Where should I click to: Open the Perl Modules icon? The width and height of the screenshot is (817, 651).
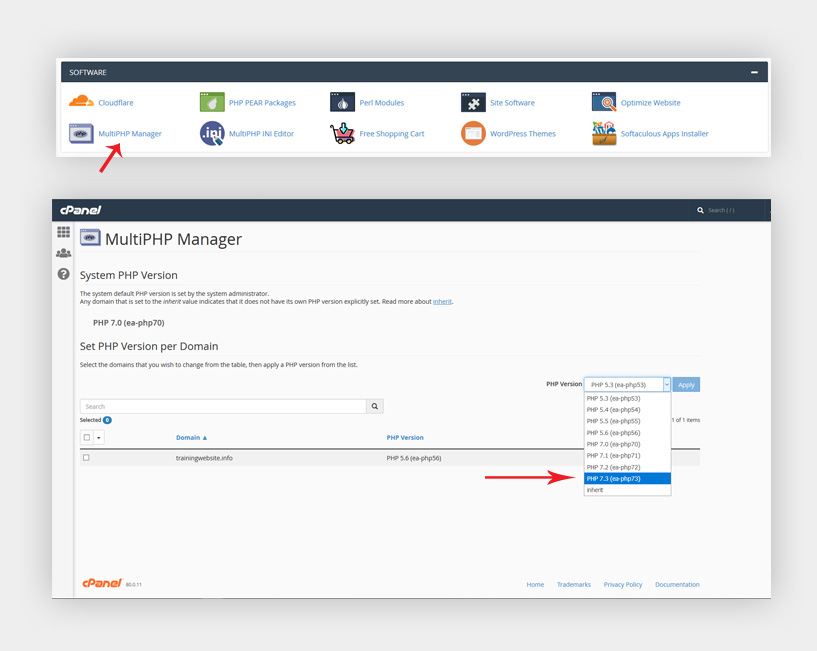coord(342,102)
